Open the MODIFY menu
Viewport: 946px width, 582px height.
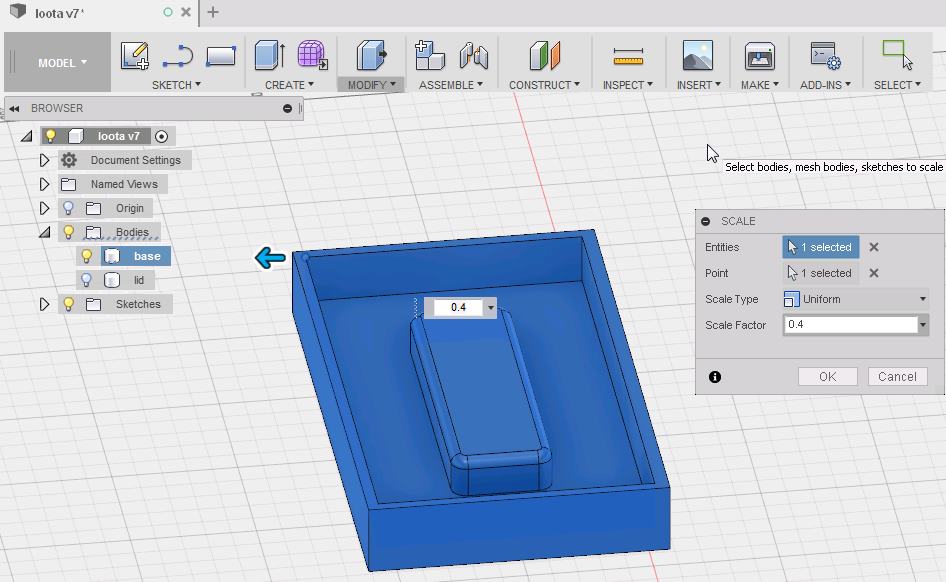pos(371,85)
